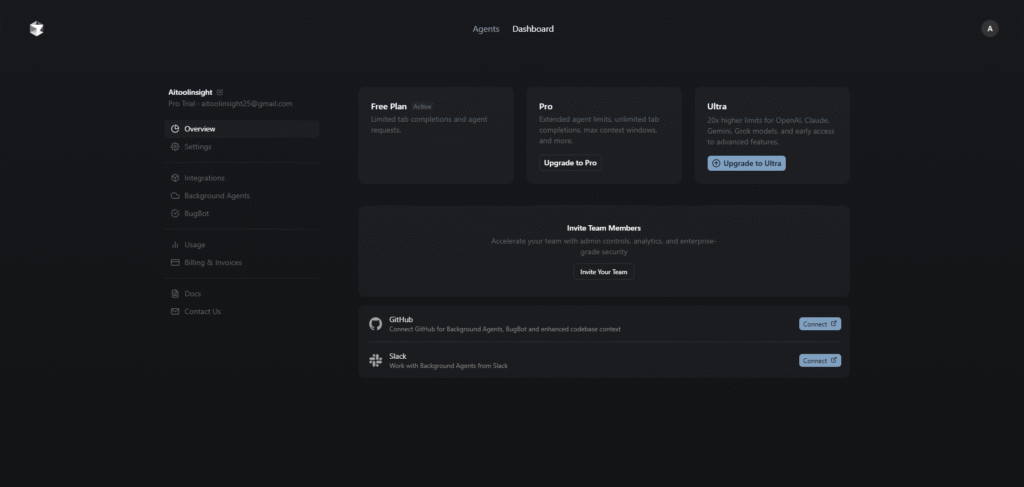Open the account avatar labeled A
Viewport: 1024px width, 487px height.
[989, 29]
